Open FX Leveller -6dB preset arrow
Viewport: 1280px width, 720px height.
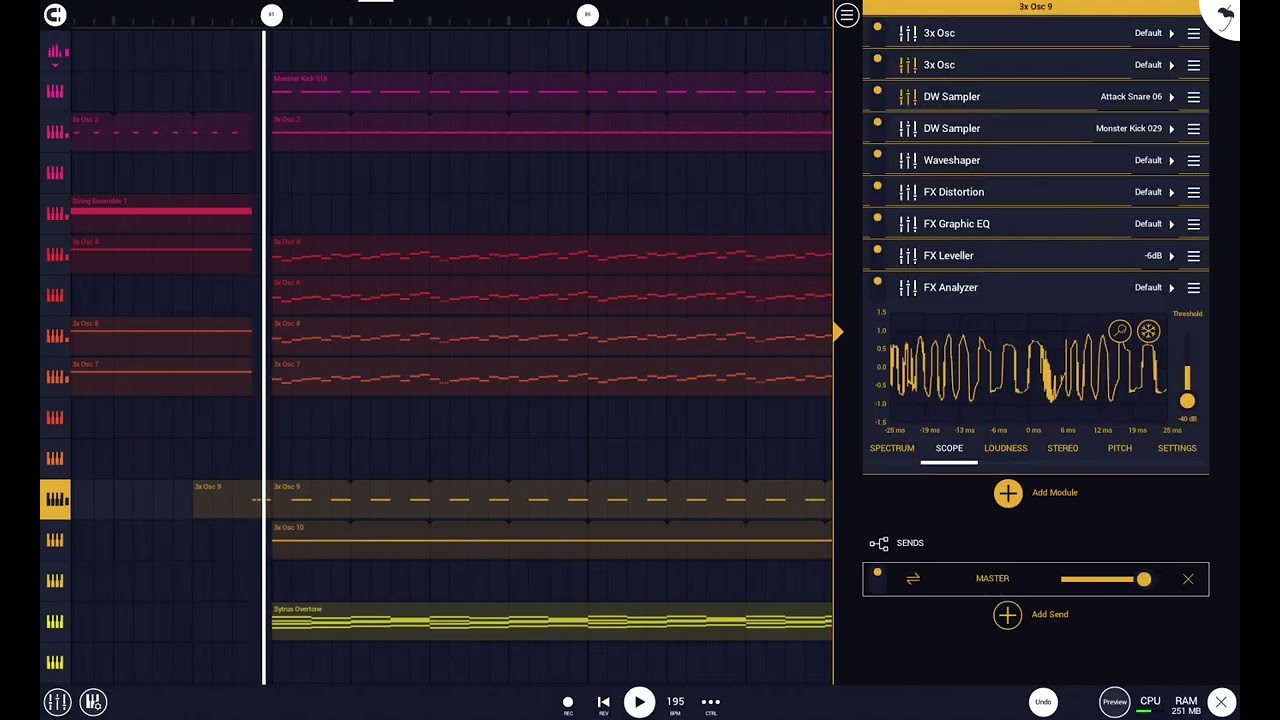pos(1172,256)
